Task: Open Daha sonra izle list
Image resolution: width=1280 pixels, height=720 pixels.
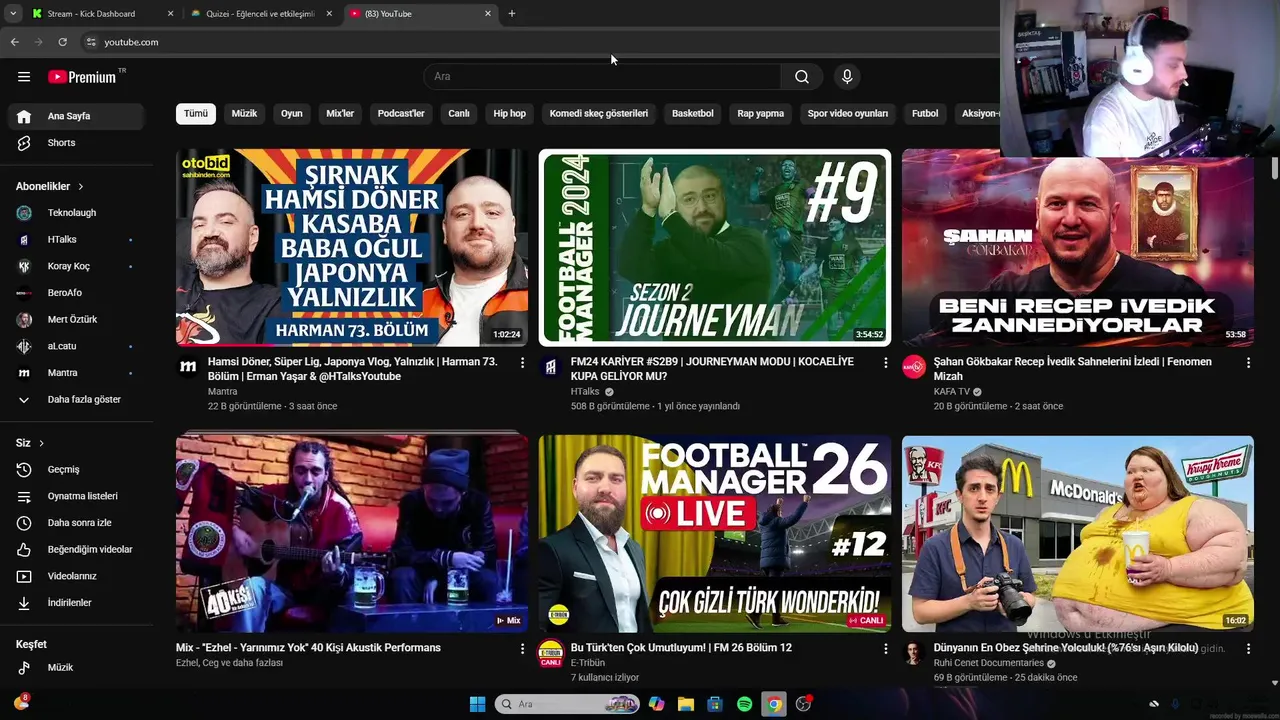Action: (76, 523)
